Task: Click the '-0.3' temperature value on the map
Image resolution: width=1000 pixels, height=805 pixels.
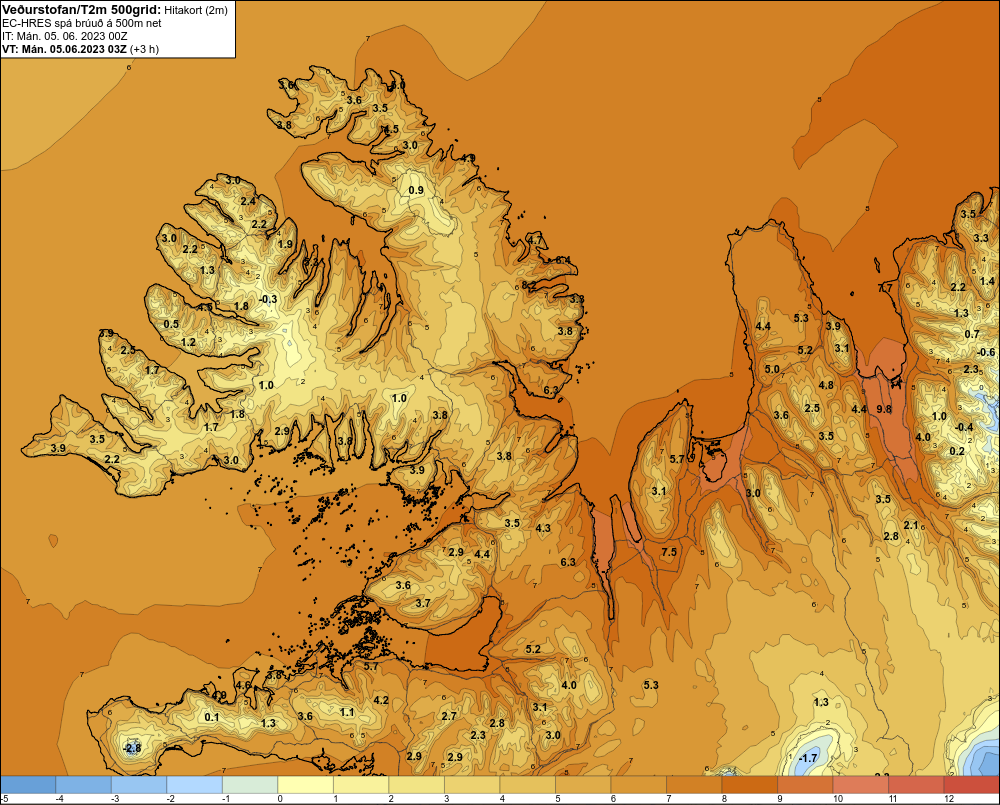Action: pos(268,299)
